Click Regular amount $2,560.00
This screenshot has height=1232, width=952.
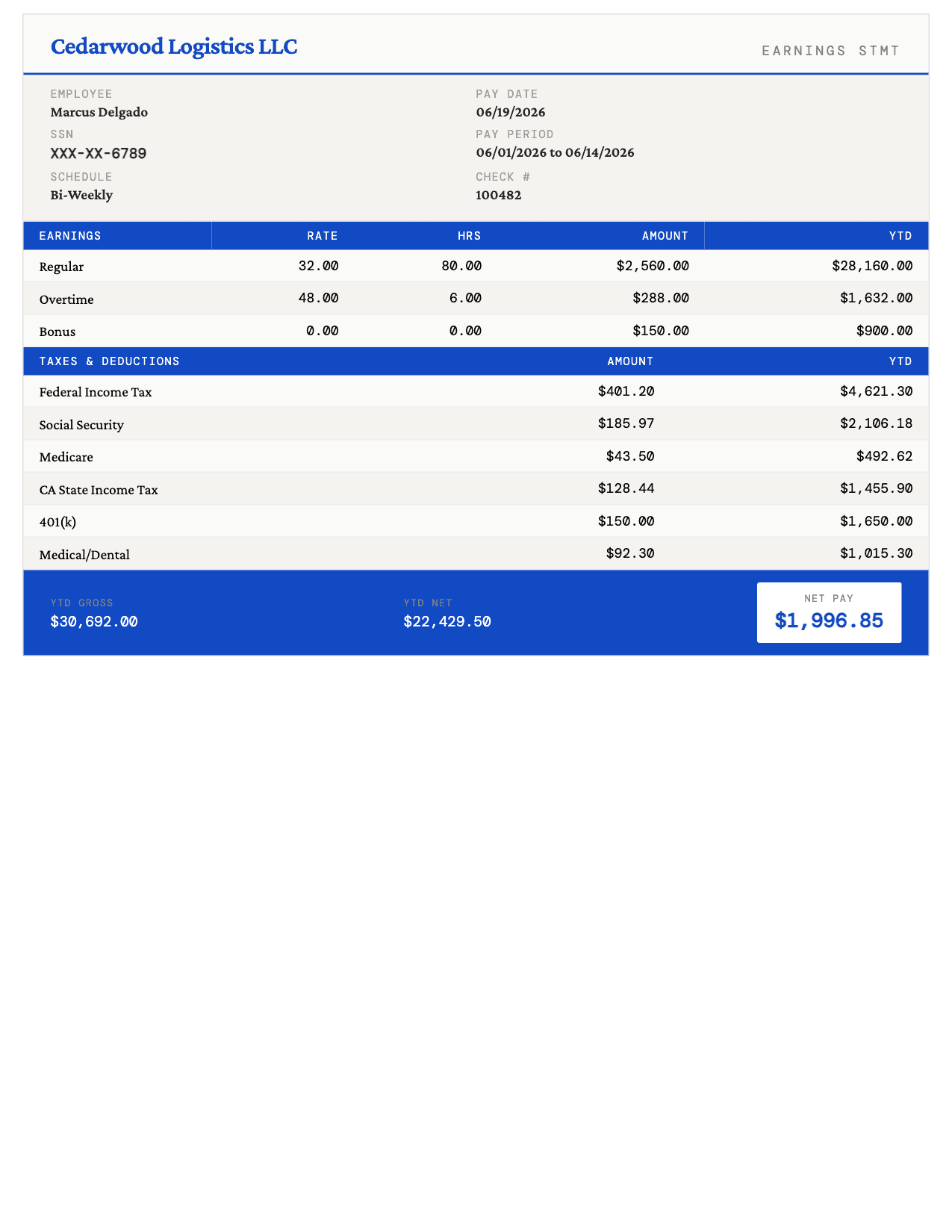click(653, 266)
